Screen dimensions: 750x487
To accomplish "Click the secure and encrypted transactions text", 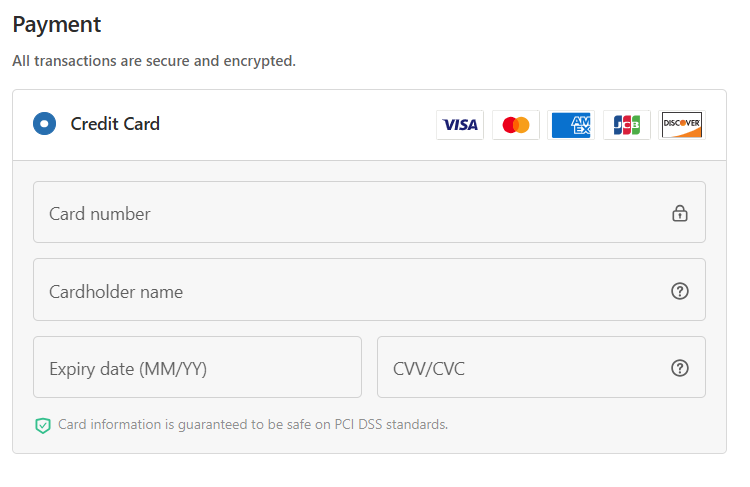I will [x=154, y=61].
